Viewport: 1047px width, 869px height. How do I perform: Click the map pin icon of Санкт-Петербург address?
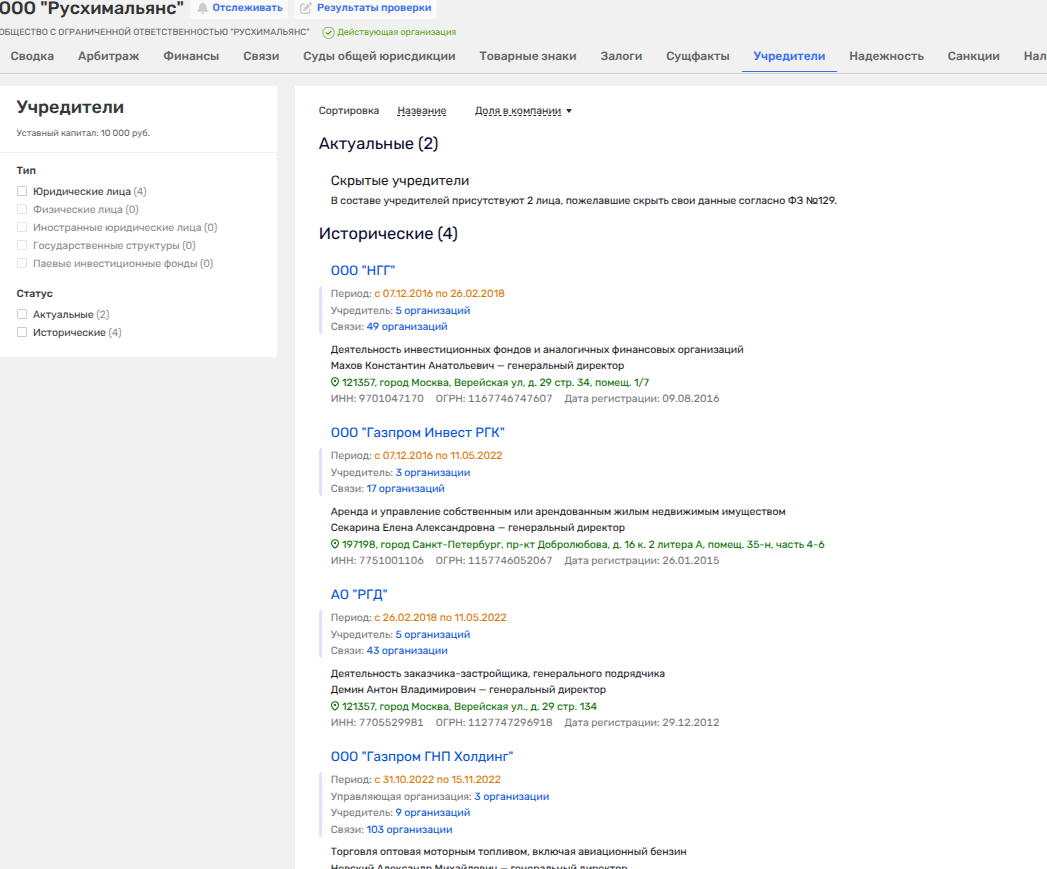[x=335, y=544]
